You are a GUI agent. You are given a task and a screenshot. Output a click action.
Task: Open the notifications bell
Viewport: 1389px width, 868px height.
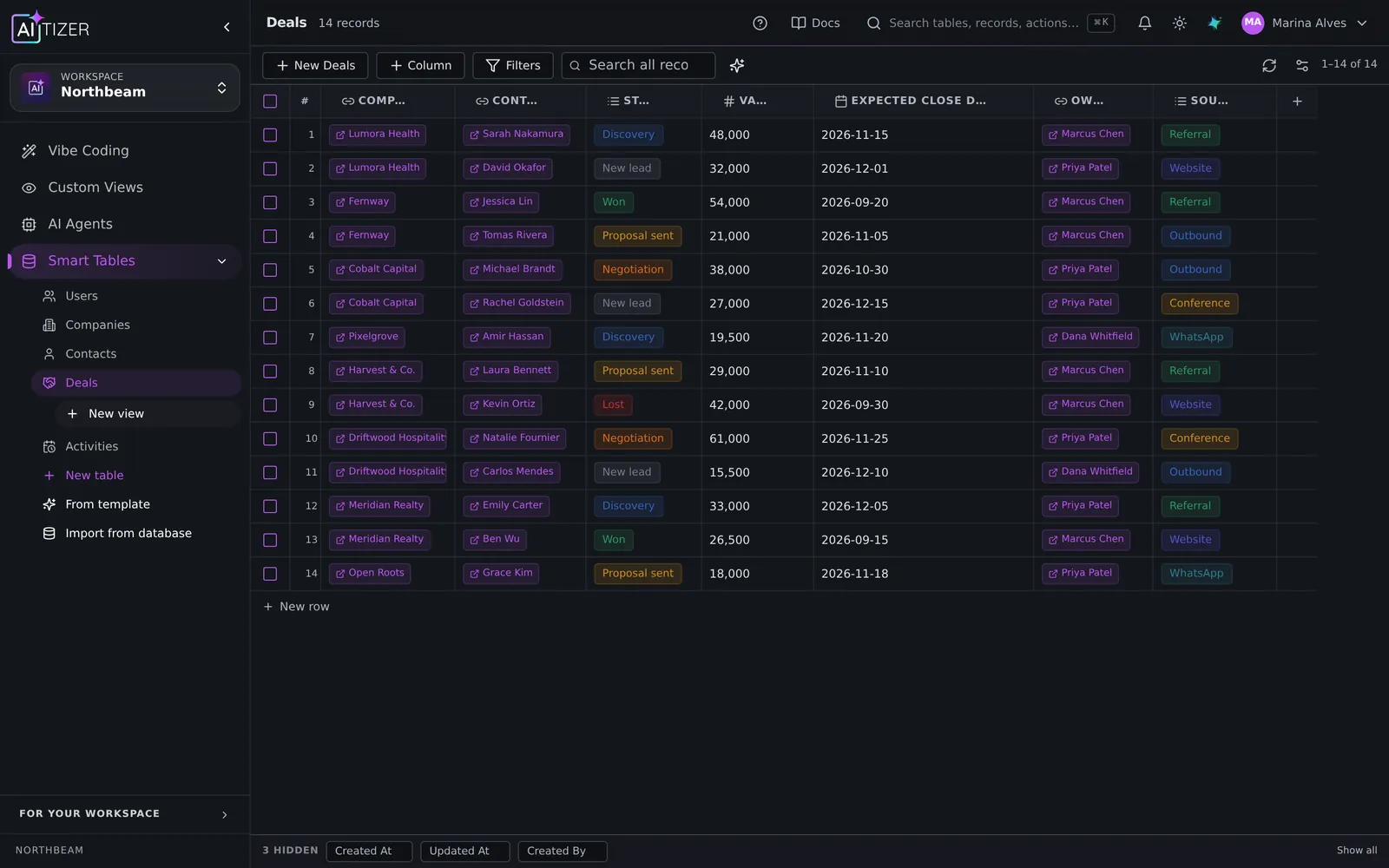[x=1144, y=23]
